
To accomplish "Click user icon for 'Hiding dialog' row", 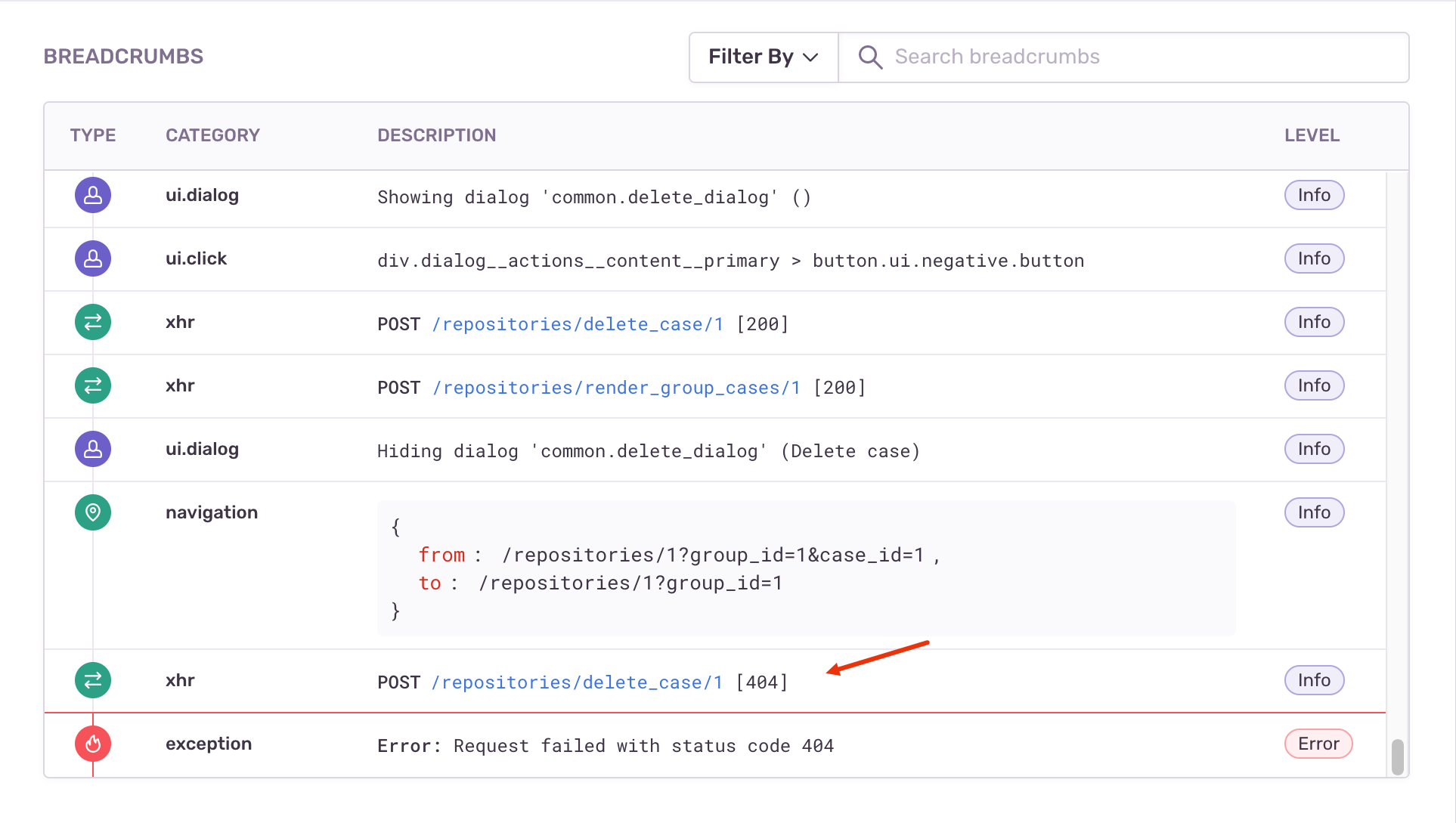I will [93, 450].
